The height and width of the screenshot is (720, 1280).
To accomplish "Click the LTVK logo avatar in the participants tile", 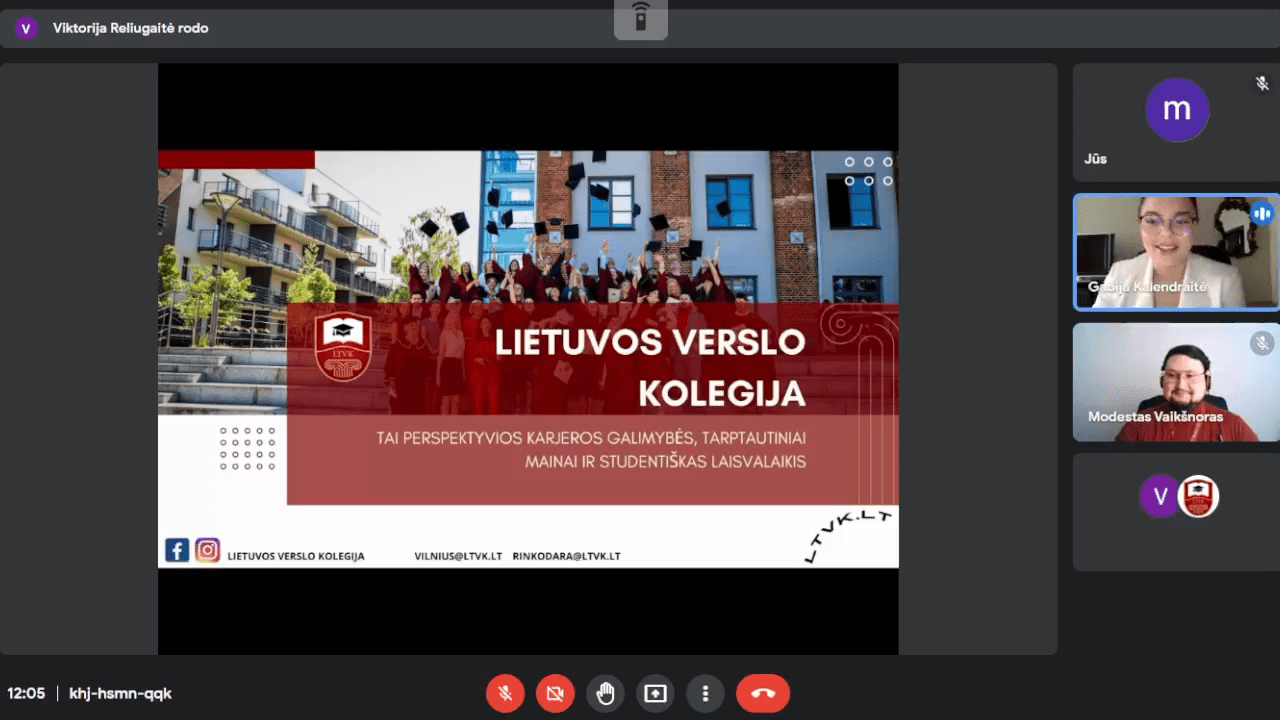I will (1198, 496).
